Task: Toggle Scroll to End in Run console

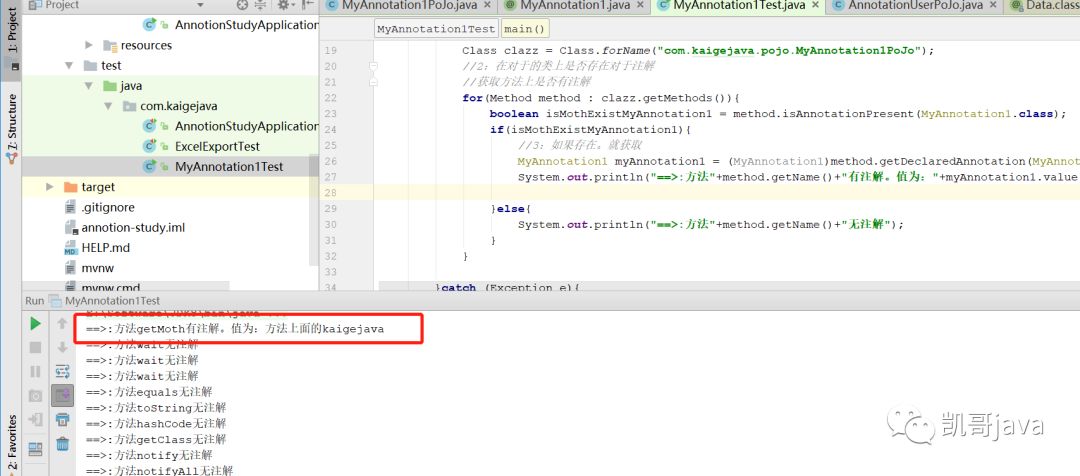Action: click(63, 395)
